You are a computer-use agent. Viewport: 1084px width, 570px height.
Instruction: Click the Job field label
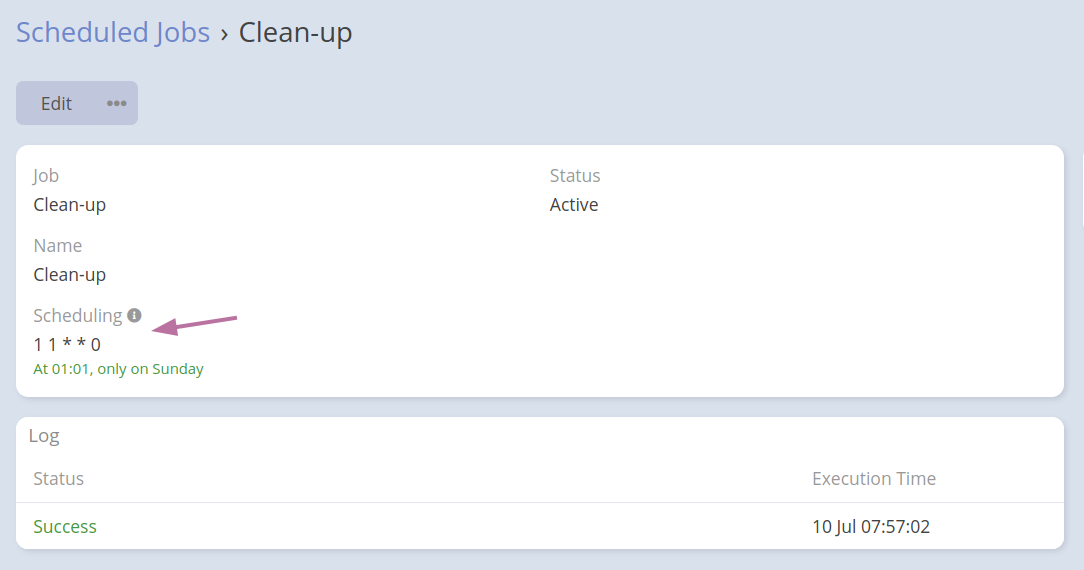pos(46,176)
